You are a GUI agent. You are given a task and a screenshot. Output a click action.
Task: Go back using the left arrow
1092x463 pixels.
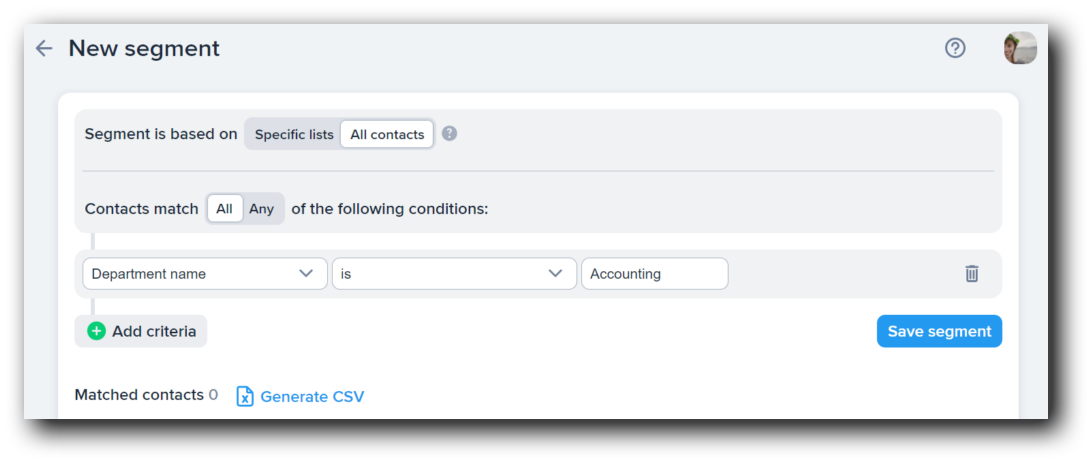pyautogui.click(x=43, y=48)
